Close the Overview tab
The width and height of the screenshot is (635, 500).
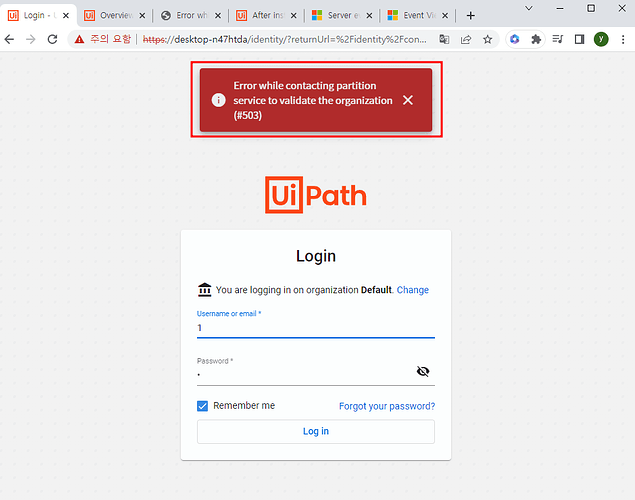(x=142, y=16)
